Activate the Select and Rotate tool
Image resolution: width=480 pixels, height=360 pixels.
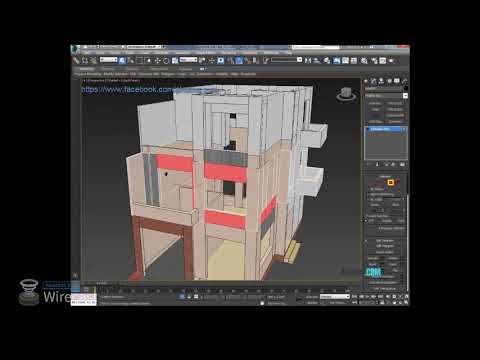click(x=166, y=60)
